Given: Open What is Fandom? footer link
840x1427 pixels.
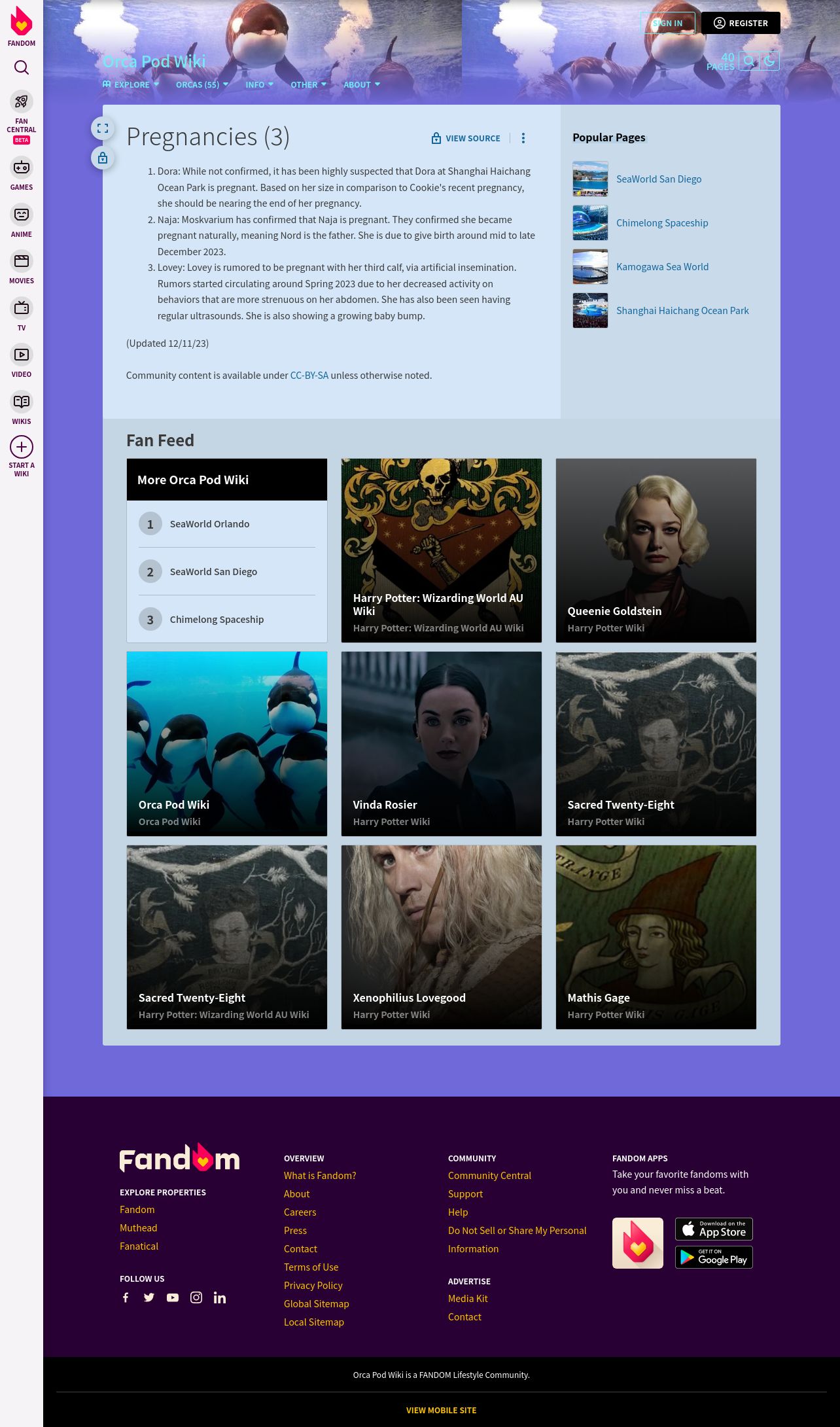Looking at the screenshot, I should 320,1176.
